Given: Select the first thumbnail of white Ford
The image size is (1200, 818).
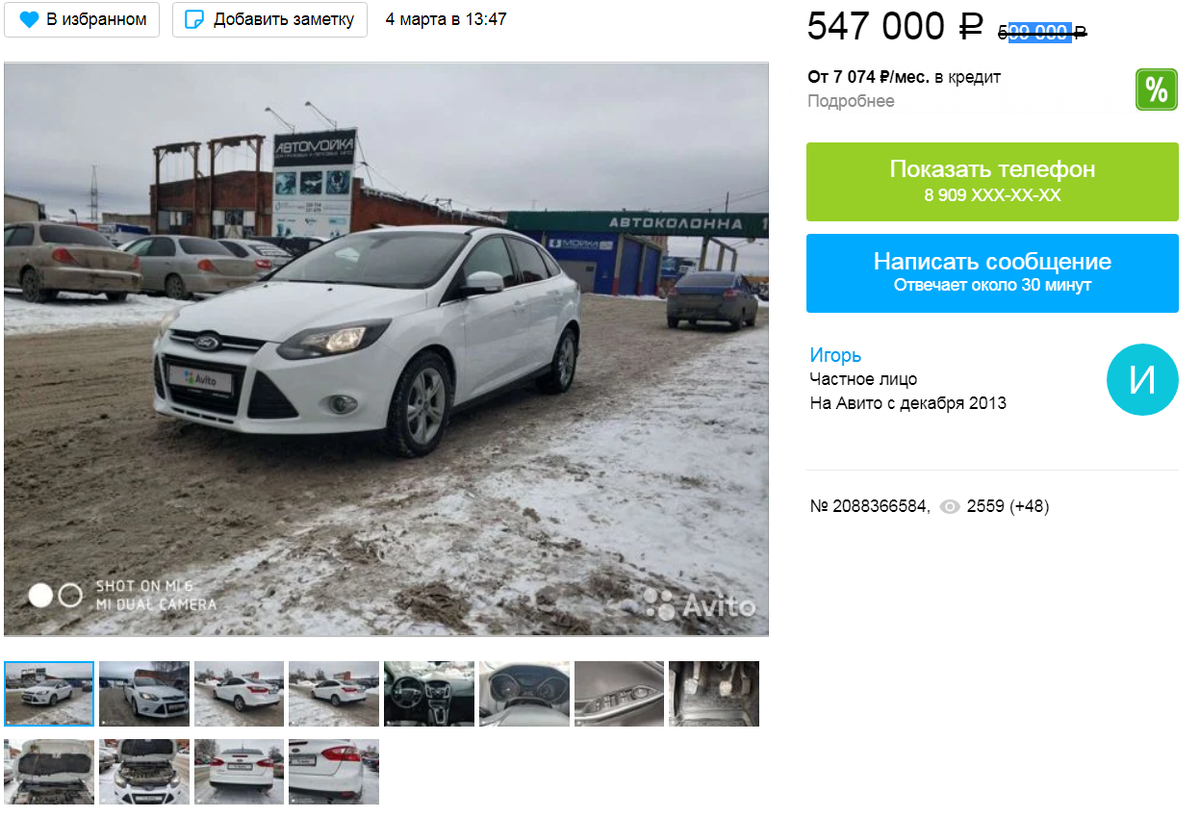Looking at the screenshot, I should pos(49,693).
